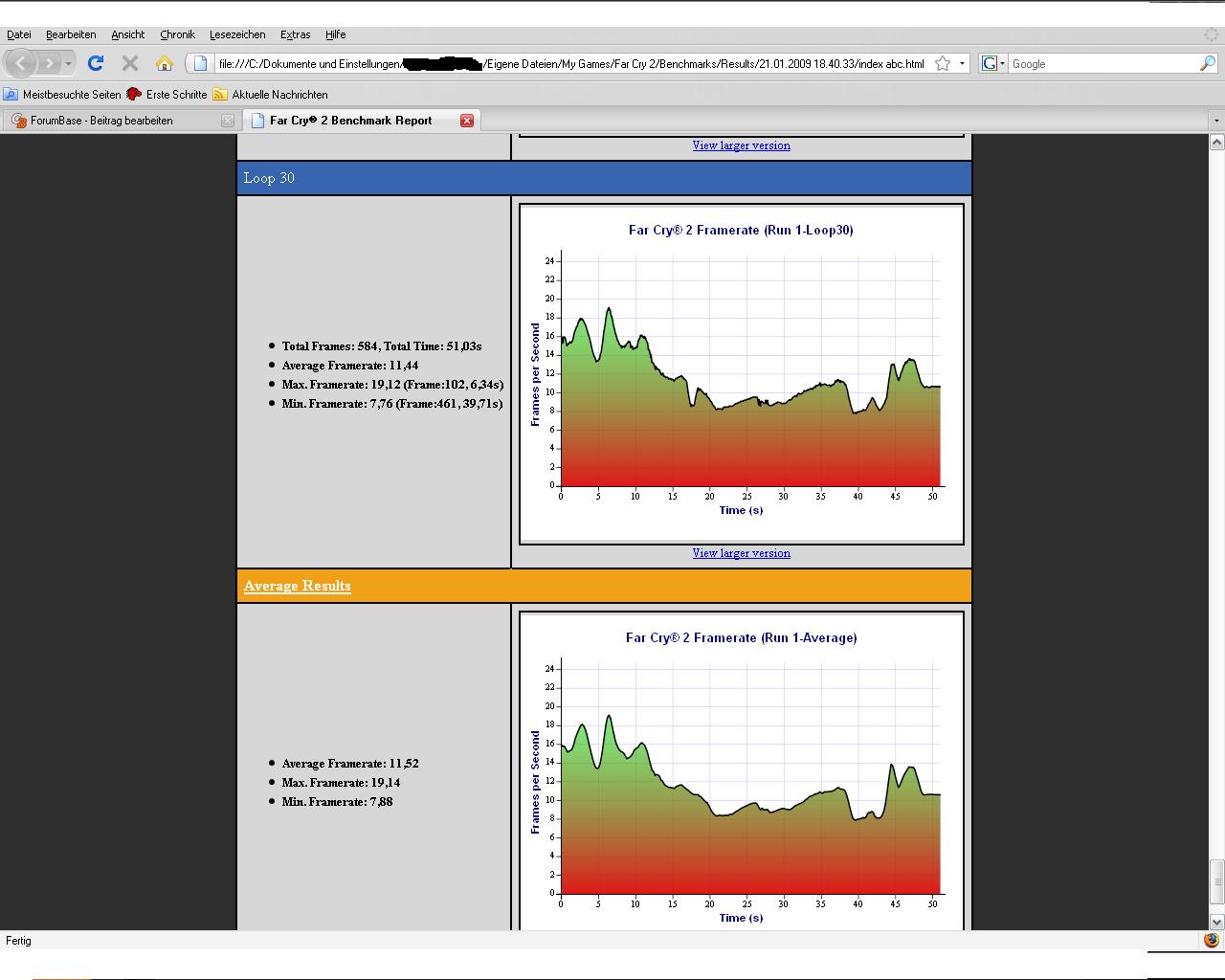Open the Bearbeiten menu
1225x980 pixels.
tap(71, 34)
